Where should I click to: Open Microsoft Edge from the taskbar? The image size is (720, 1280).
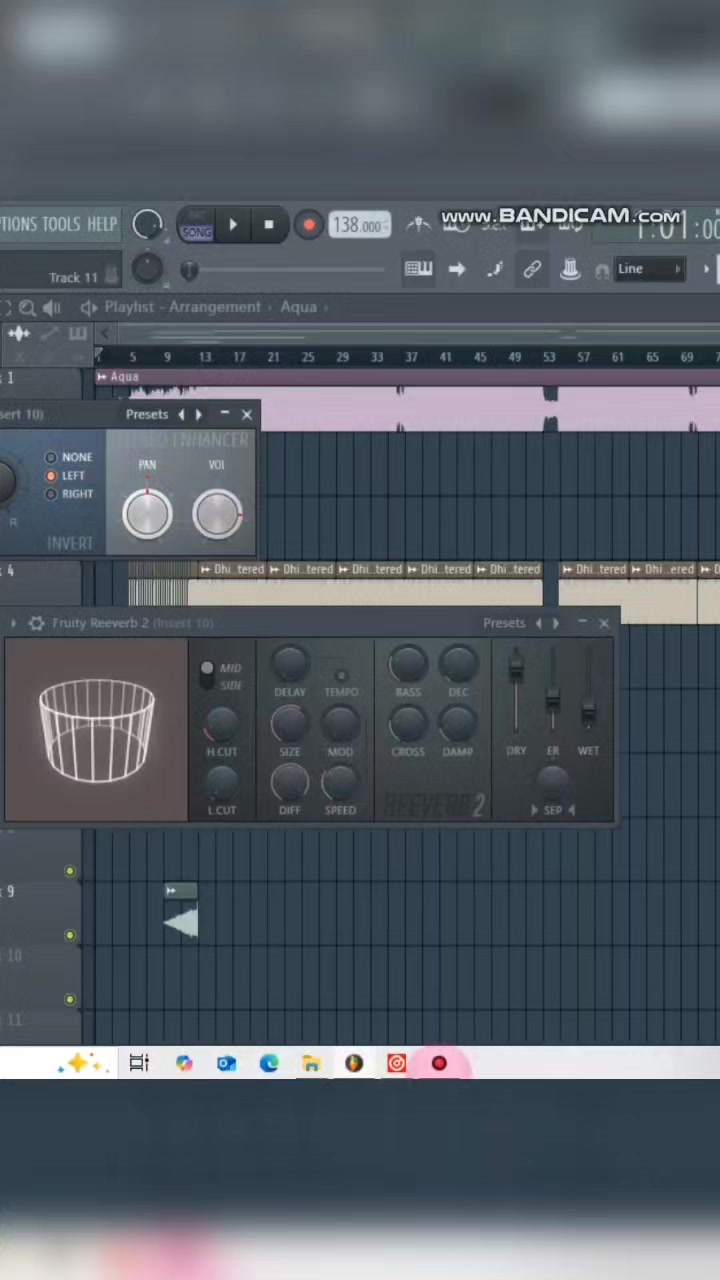(x=269, y=1063)
